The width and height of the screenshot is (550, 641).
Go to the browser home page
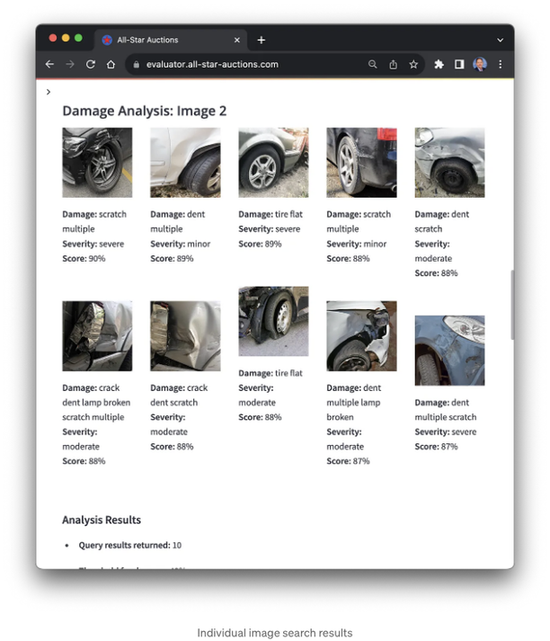point(111,64)
